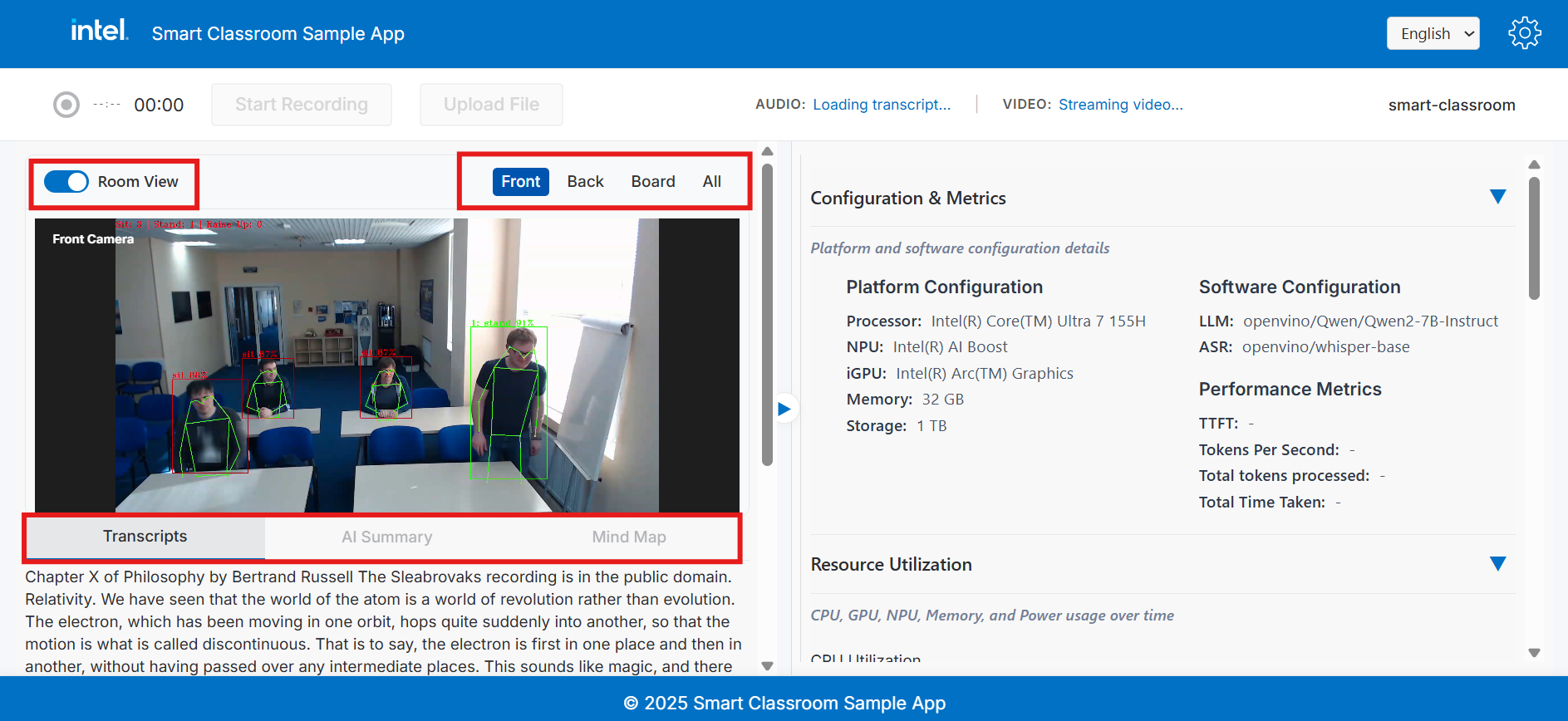This screenshot has height=721, width=1568.
Task: Click the record circle icon
Action: tap(66, 105)
